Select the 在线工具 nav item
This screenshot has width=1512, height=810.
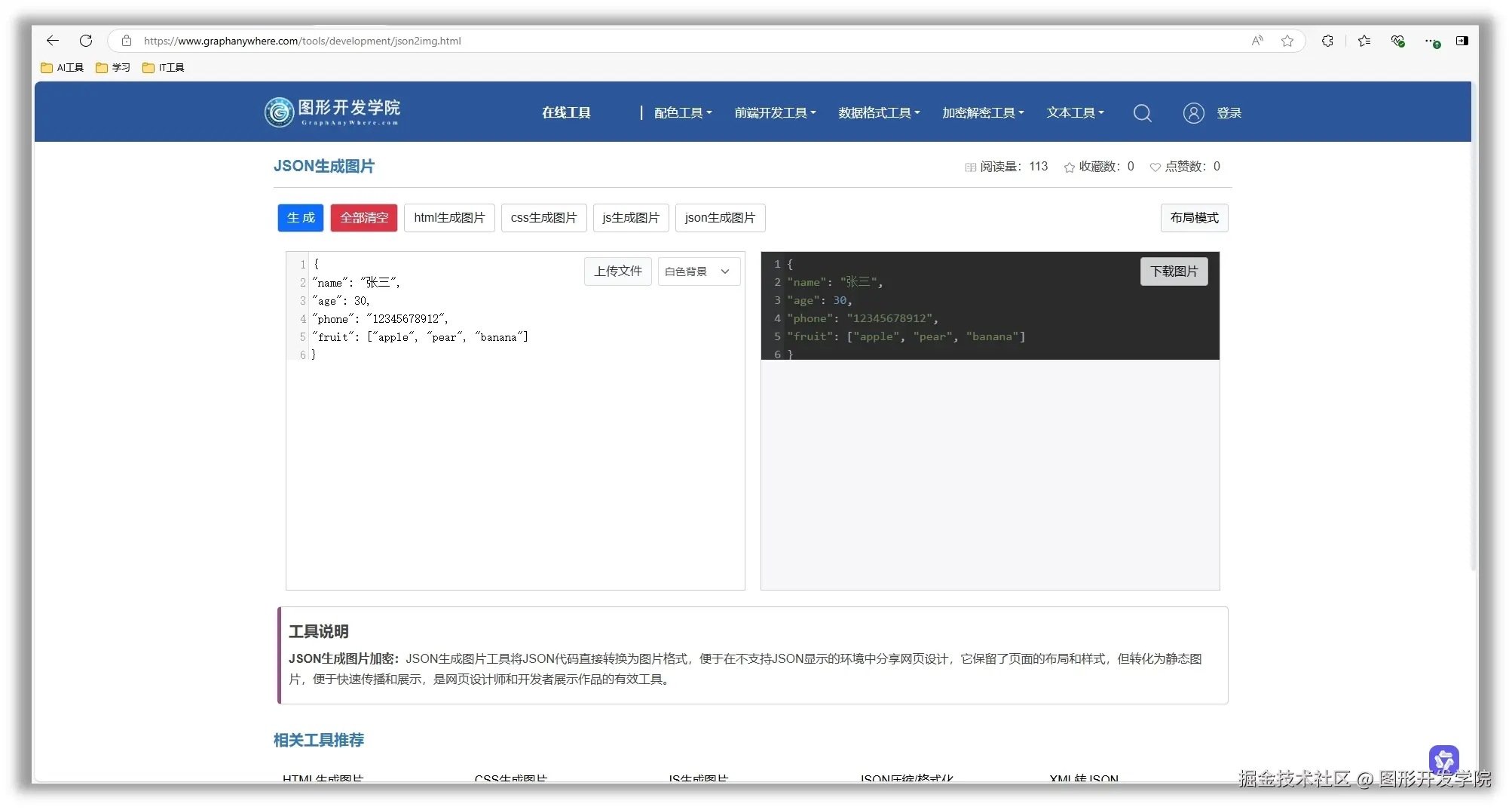click(565, 112)
